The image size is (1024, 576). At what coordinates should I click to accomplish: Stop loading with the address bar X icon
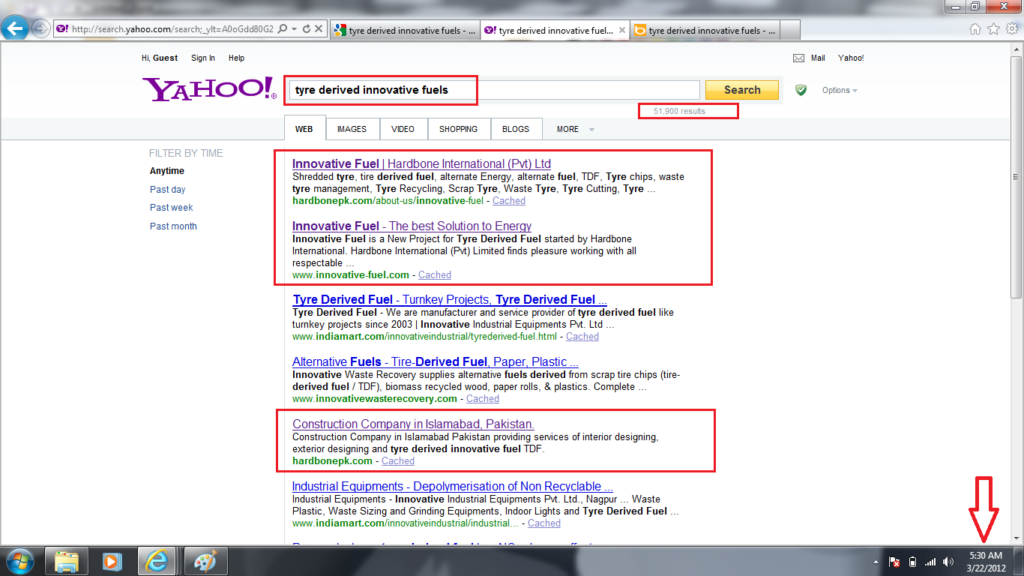coord(319,29)
